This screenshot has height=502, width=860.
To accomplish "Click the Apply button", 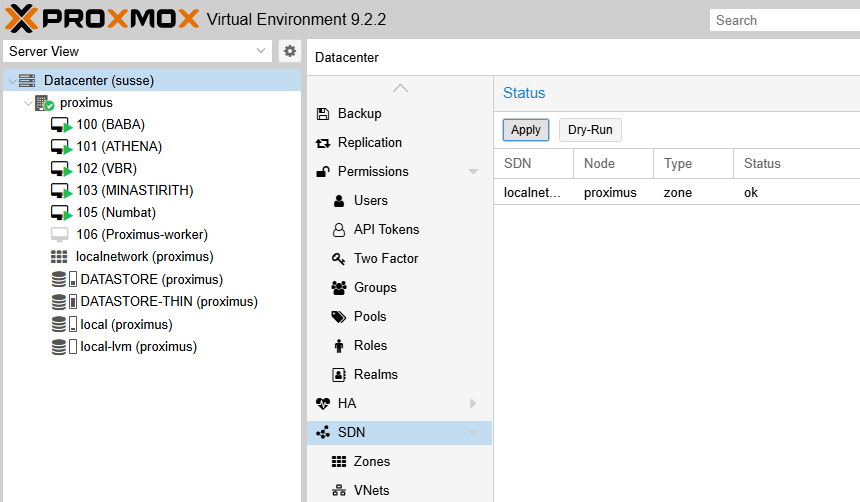I will pos(526,130).
